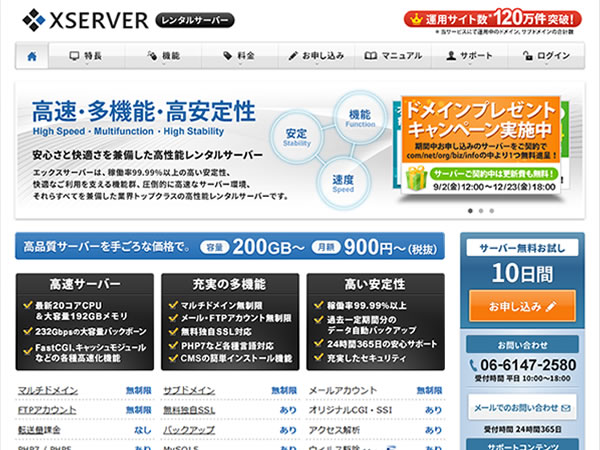This screenshot has height=450, width=600.
Task: Click the tag icon beside 料金
Action: point(228,56)
